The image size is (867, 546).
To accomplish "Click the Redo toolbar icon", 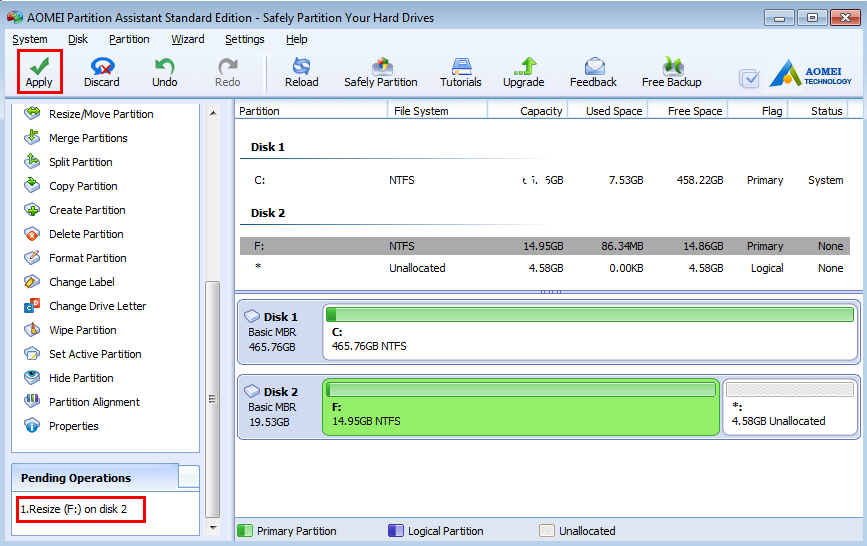I will click(x=227, y=72).
